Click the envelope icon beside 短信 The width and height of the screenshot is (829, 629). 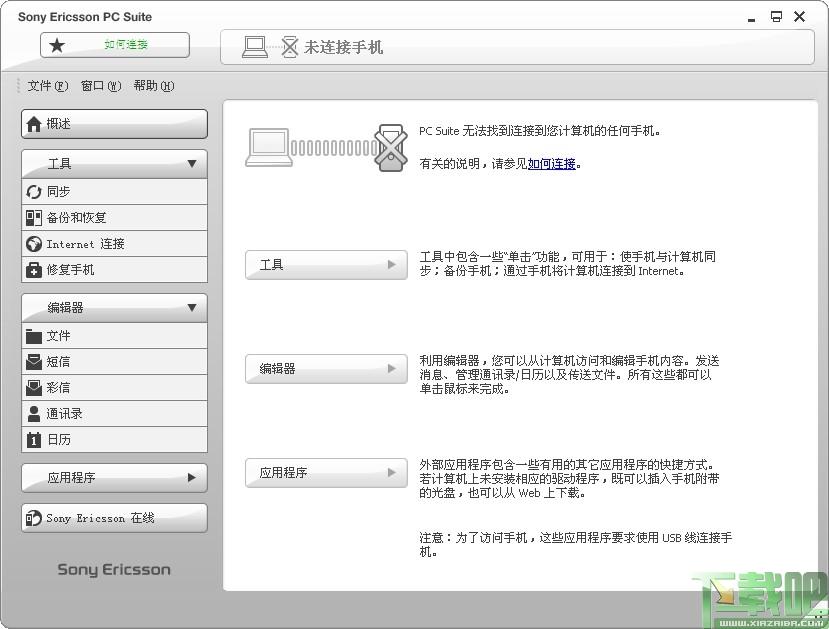tap(33, 362)
